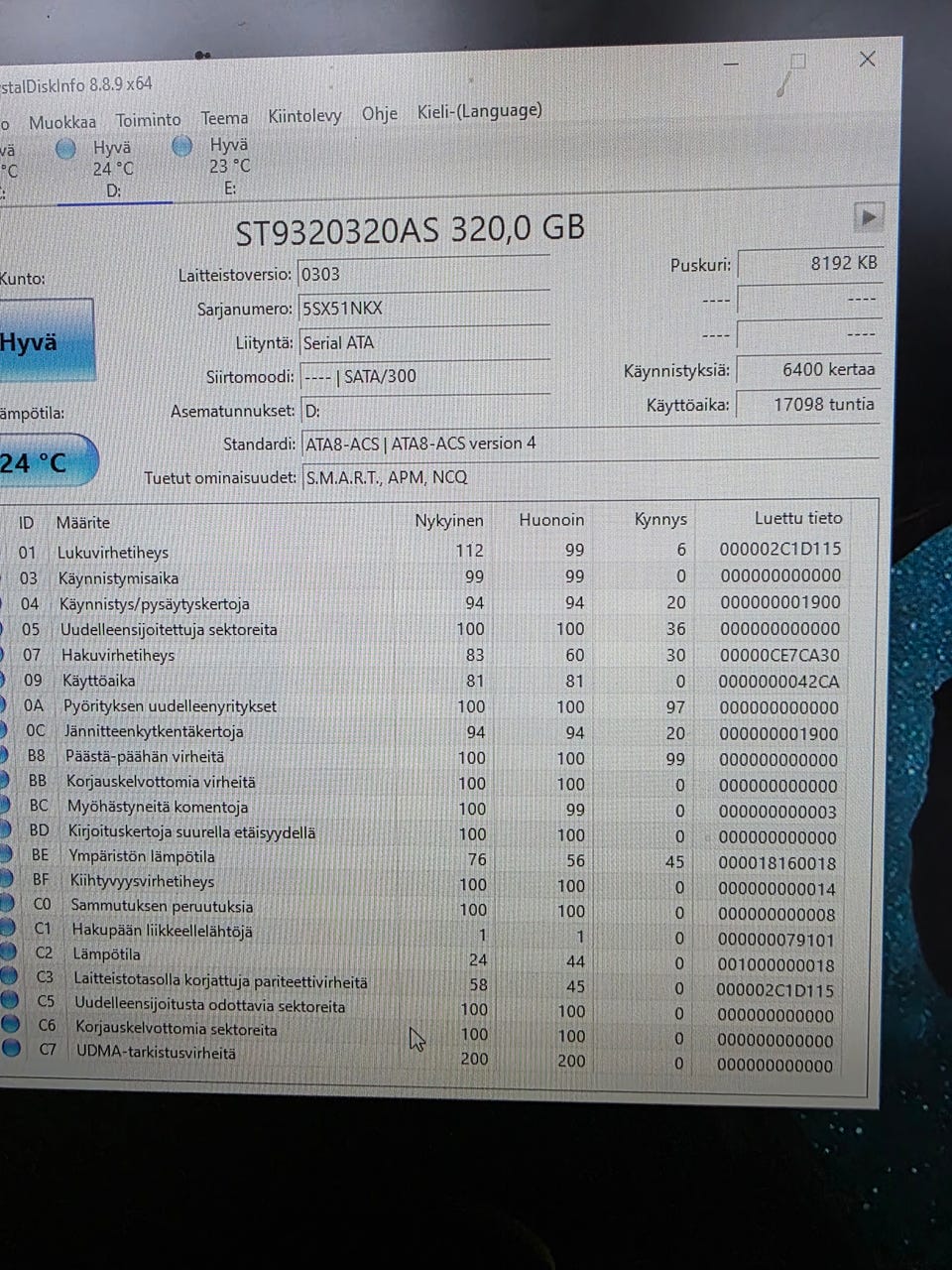Screen dimensions: 952x1270
Task: Click the Liityntä field Serial ATA
Action: click(x=424, y=342)
